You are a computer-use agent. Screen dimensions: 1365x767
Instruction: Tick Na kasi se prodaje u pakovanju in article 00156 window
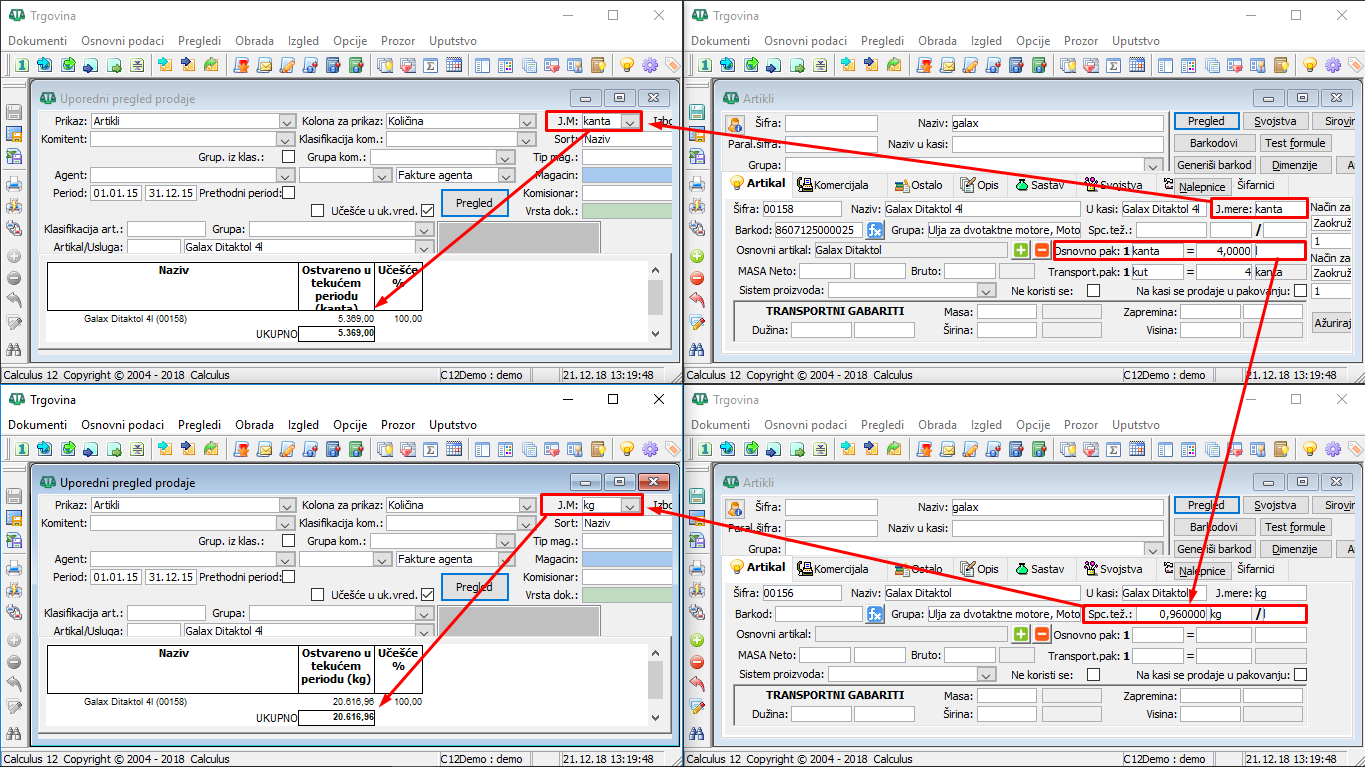(x=1300, y=675)
